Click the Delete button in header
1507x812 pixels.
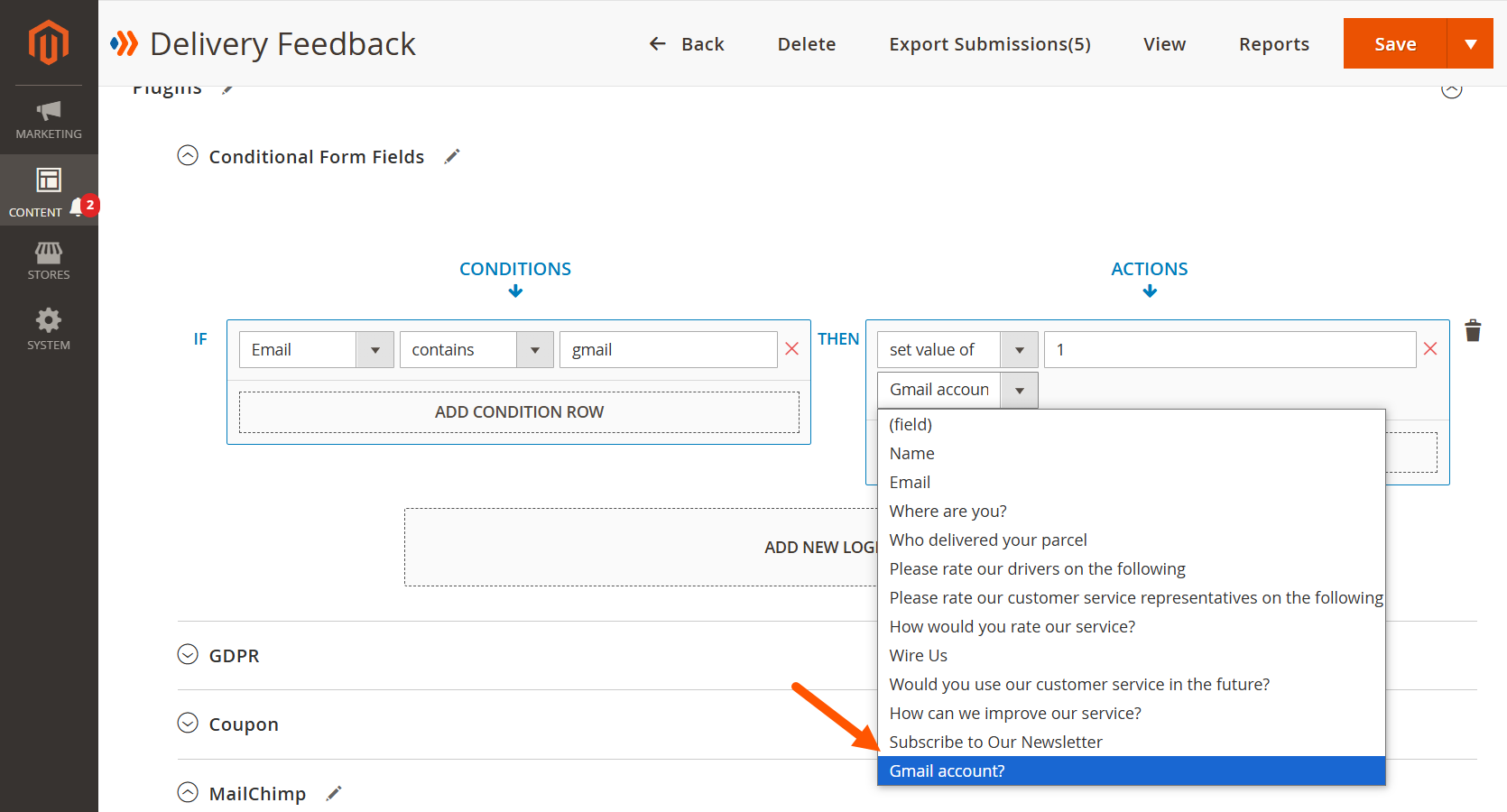[x=807, y=44]
